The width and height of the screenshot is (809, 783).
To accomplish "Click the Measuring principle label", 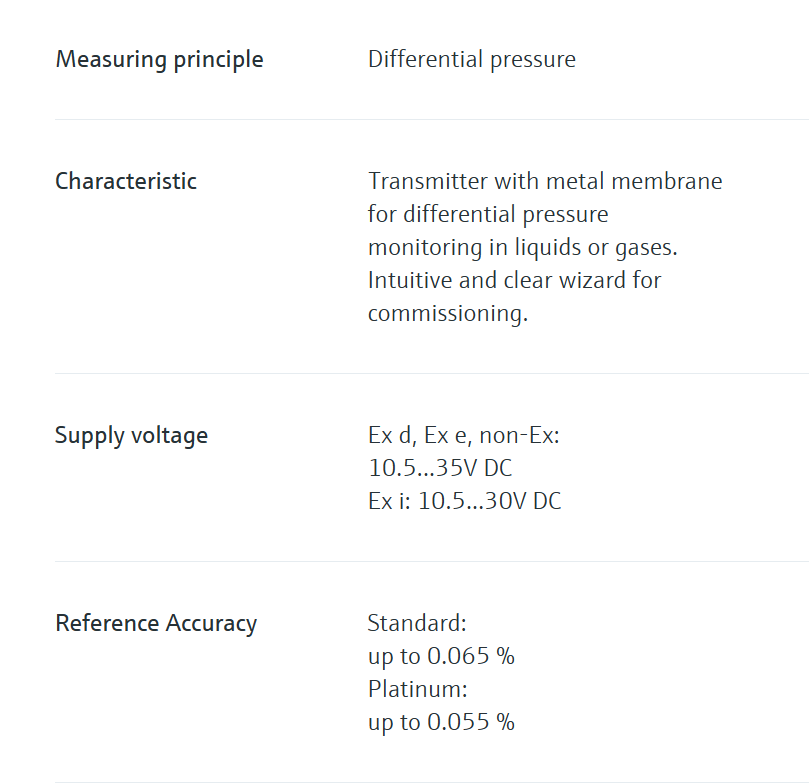I will tap(159, 60).
